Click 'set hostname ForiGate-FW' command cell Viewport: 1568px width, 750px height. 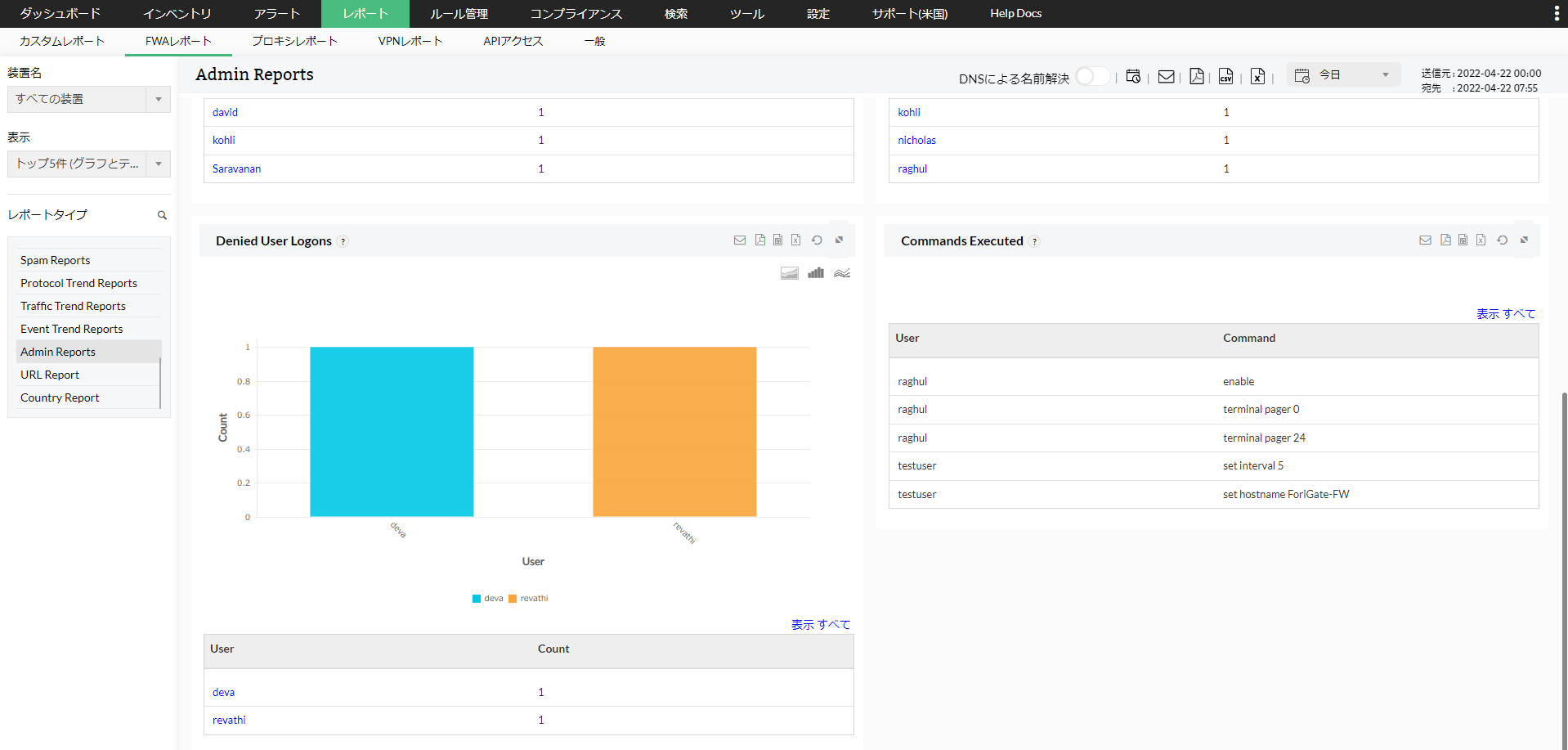(1286, 494)
